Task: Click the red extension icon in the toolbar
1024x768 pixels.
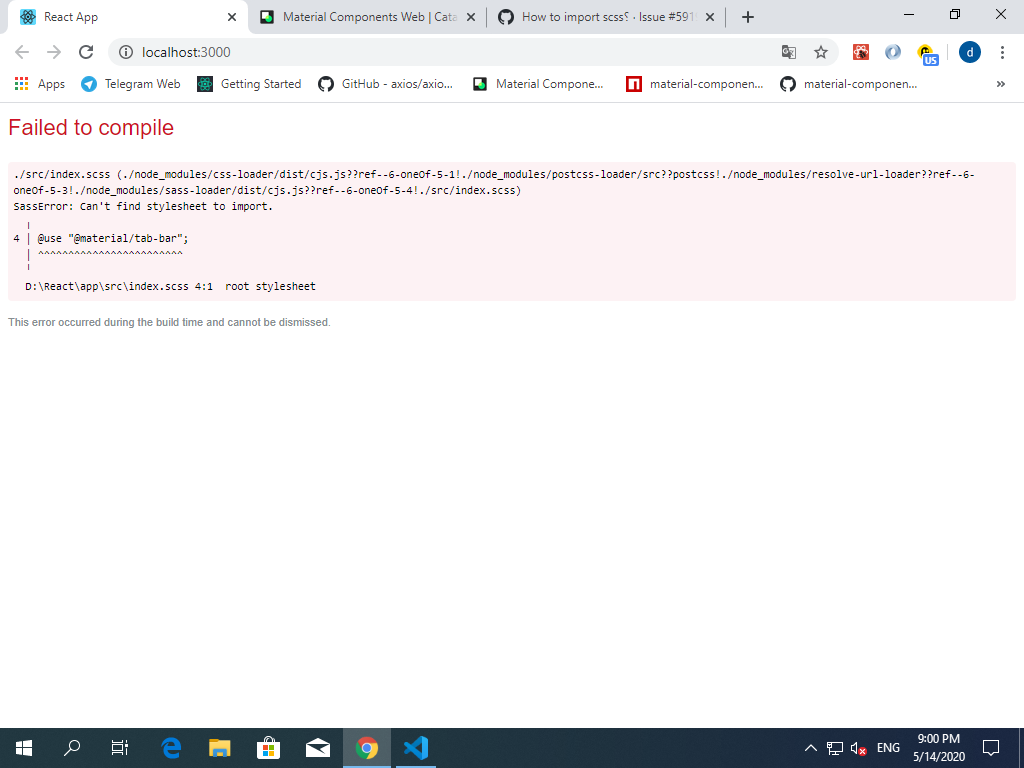Action: click(861, 52)
